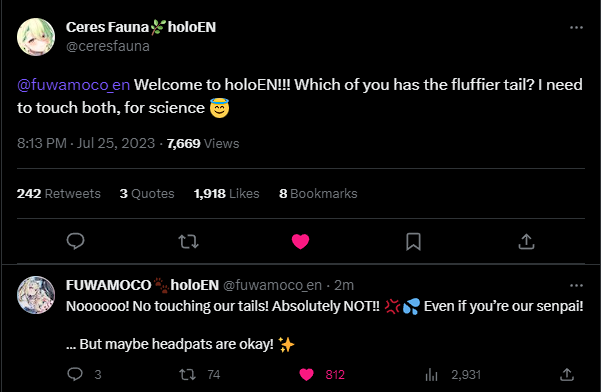Open FUWAMOCO's profile avatar
The width and height of the screenshot is (601, 392).
[x=36, y=295]
